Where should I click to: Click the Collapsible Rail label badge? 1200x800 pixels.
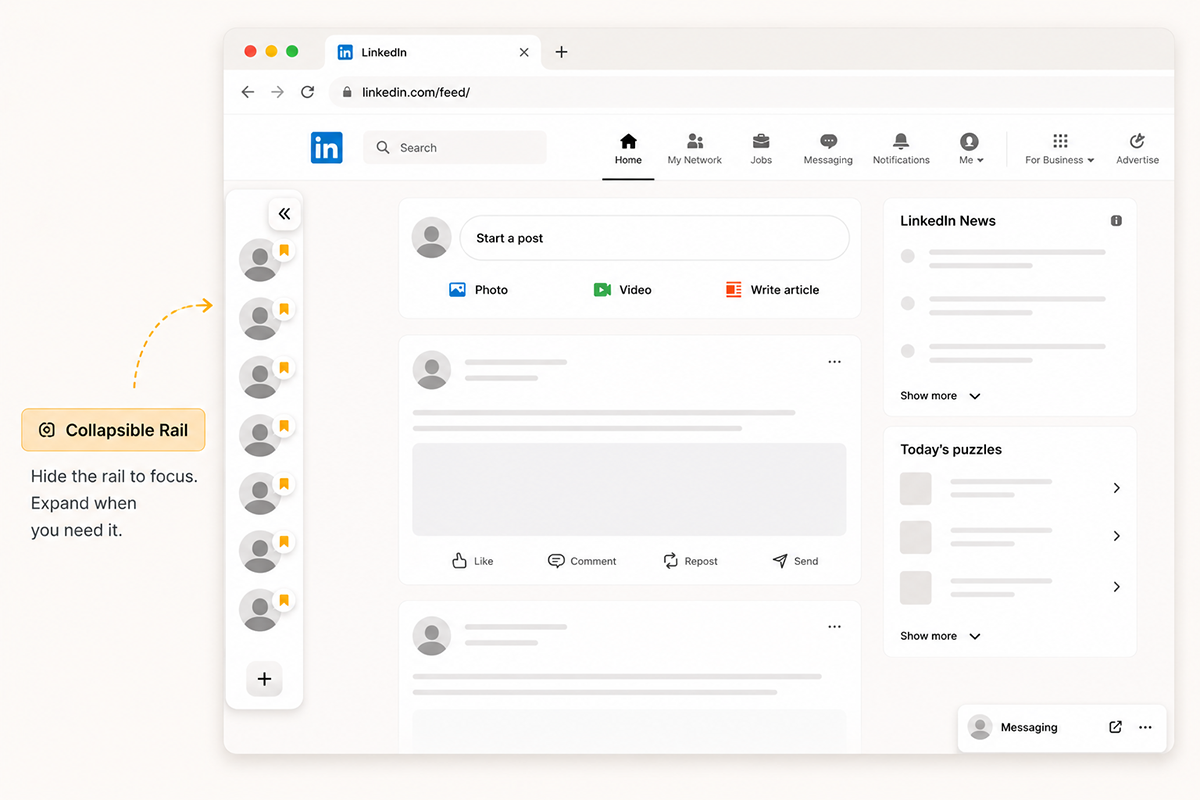pos(113,430)
